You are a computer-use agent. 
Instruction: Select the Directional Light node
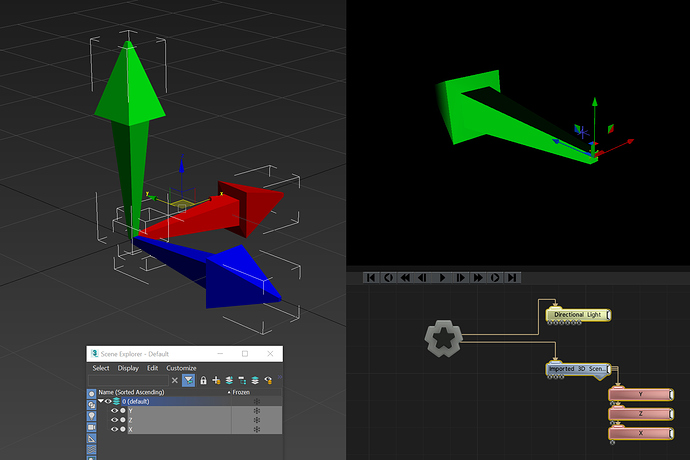[578, 315]
